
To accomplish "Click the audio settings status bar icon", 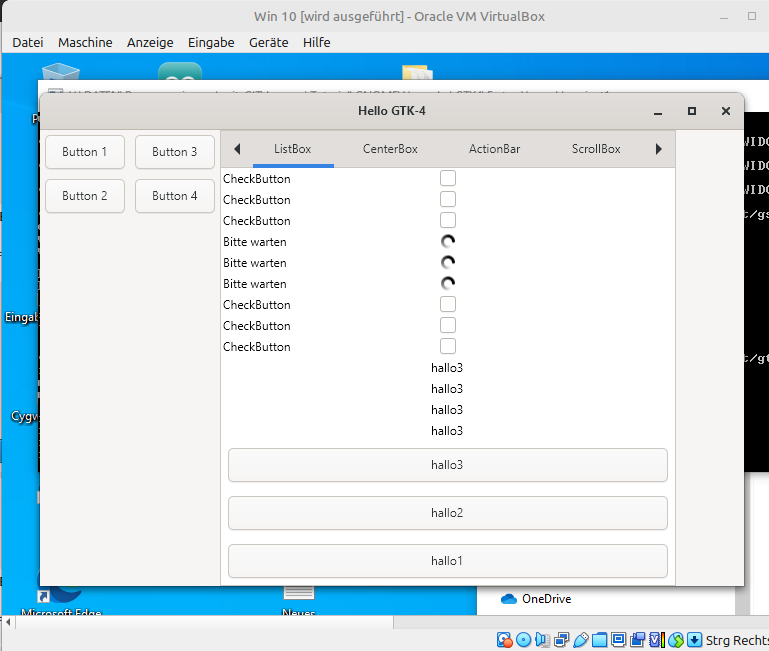I will [x=543, y=640].
